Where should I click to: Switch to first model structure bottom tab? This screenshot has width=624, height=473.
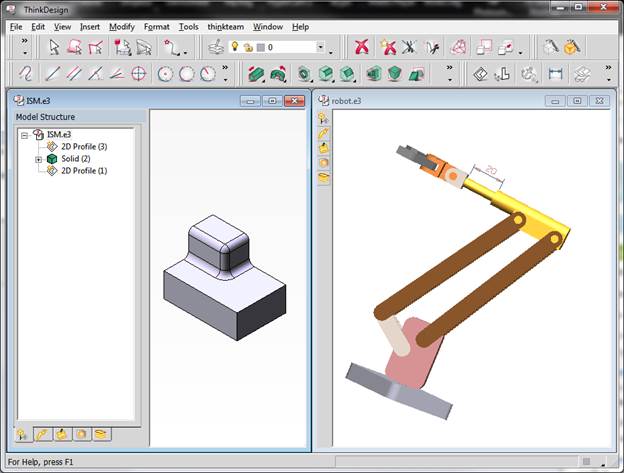(x=23, y=434)
